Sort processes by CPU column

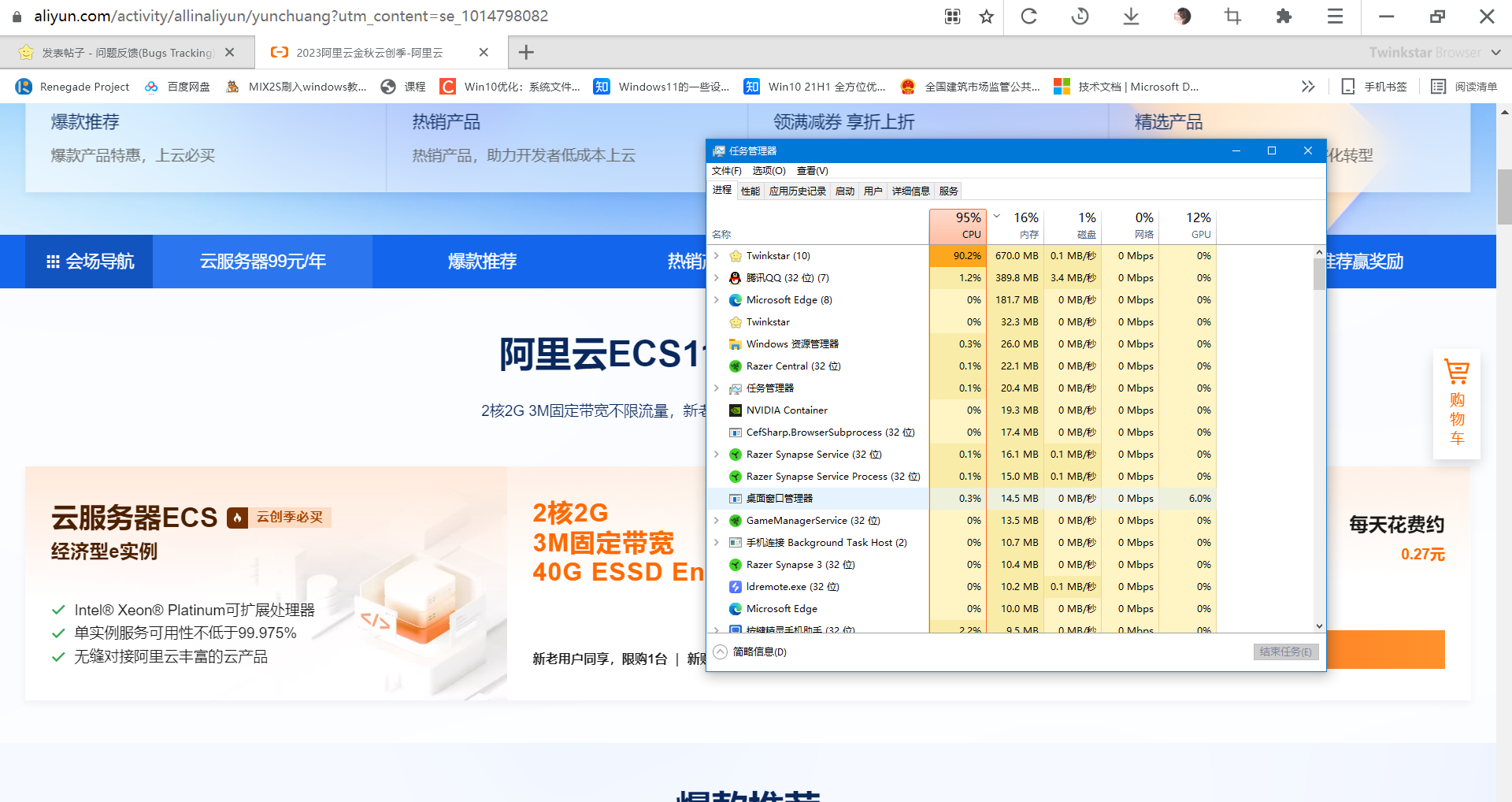tap(958, 225)
